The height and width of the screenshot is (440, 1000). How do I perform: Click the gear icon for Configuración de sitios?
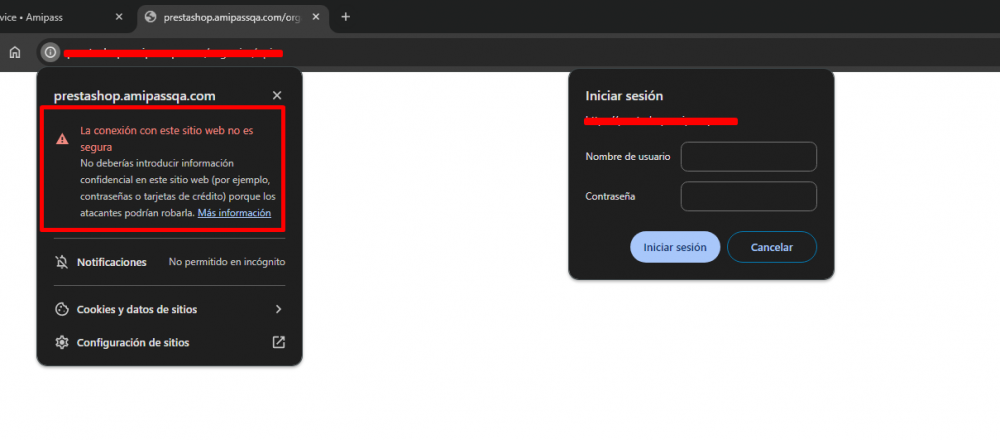62,342
